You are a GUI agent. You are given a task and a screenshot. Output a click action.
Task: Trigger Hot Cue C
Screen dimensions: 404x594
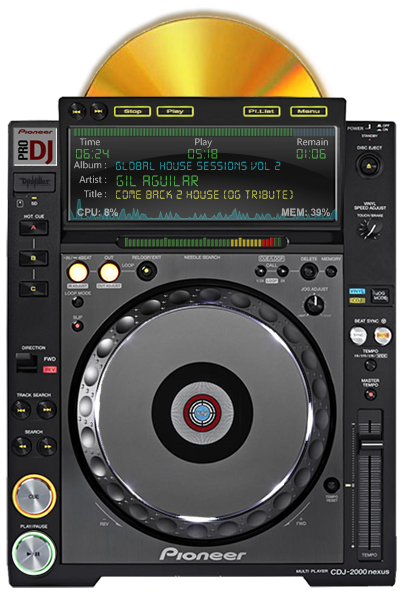[x=34, y=289]
